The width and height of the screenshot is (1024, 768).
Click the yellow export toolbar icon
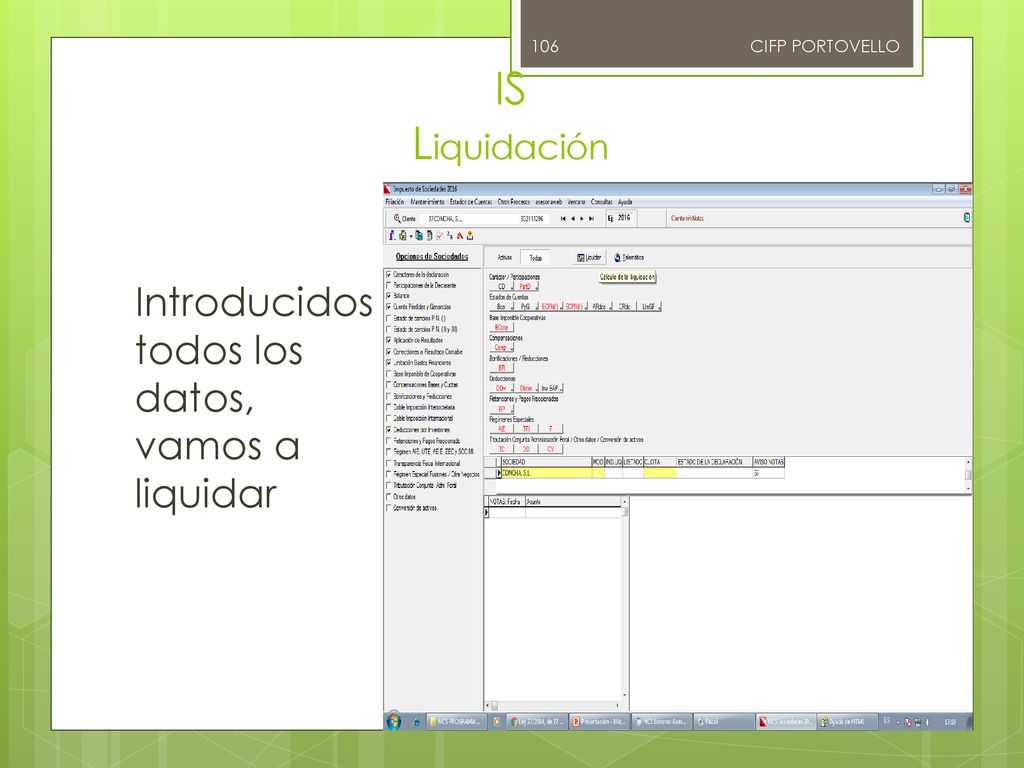click(470, 236)
